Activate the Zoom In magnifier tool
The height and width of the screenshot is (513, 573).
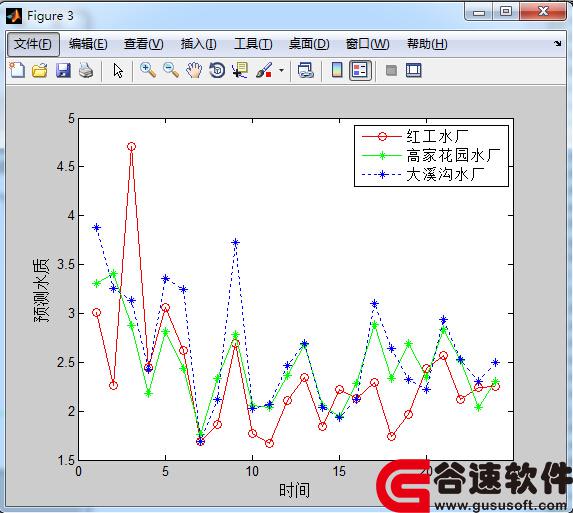coord(148,70)
